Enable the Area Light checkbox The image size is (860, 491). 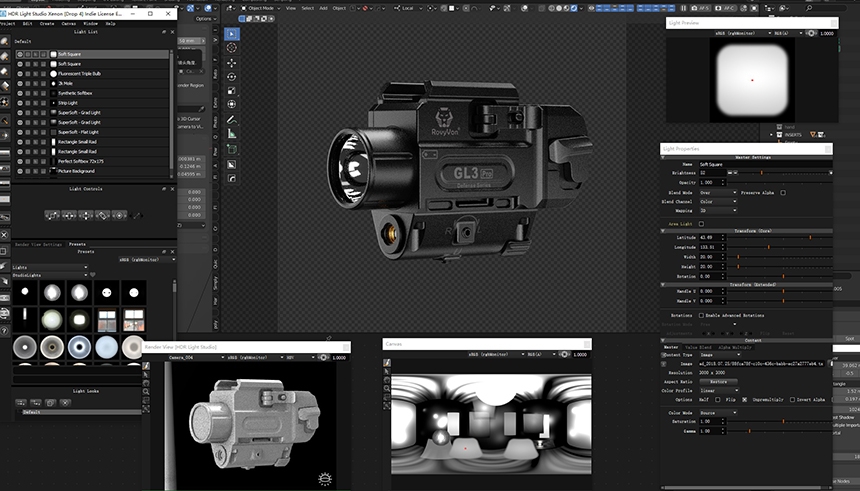click(x=701, y=224)
